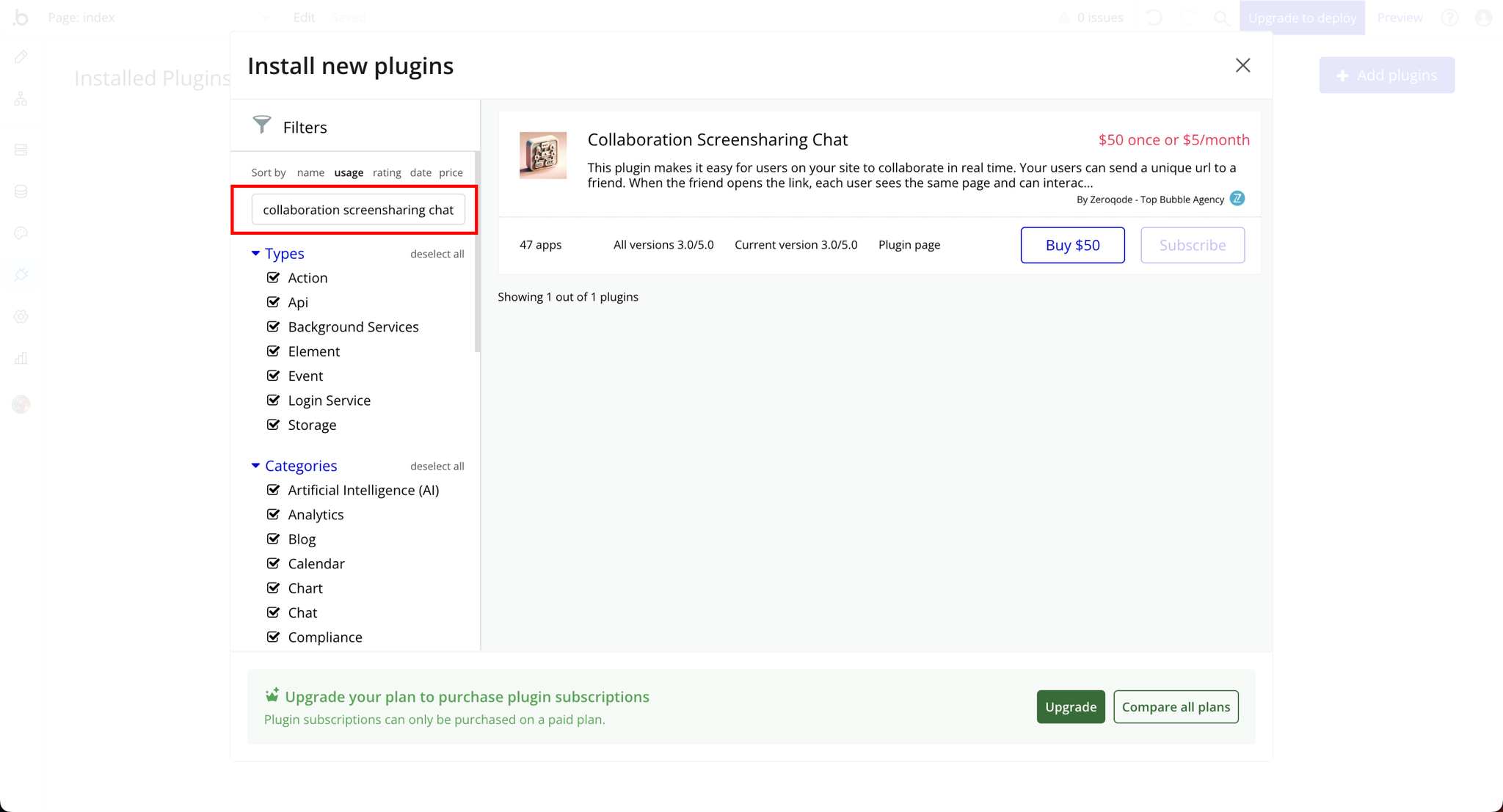This screenshot has width=1503, height=812.
Task: Expand the Categories filter section
Action: 258,465
